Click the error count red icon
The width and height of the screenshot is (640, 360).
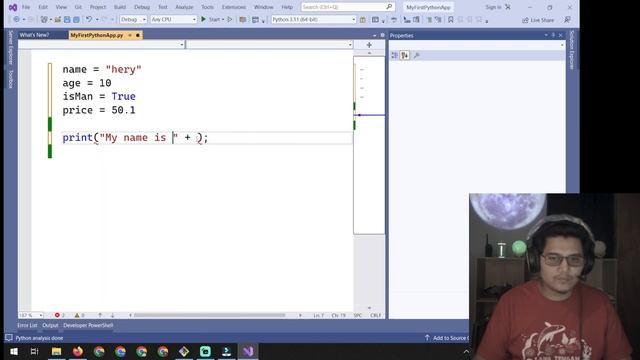[57, 315]
